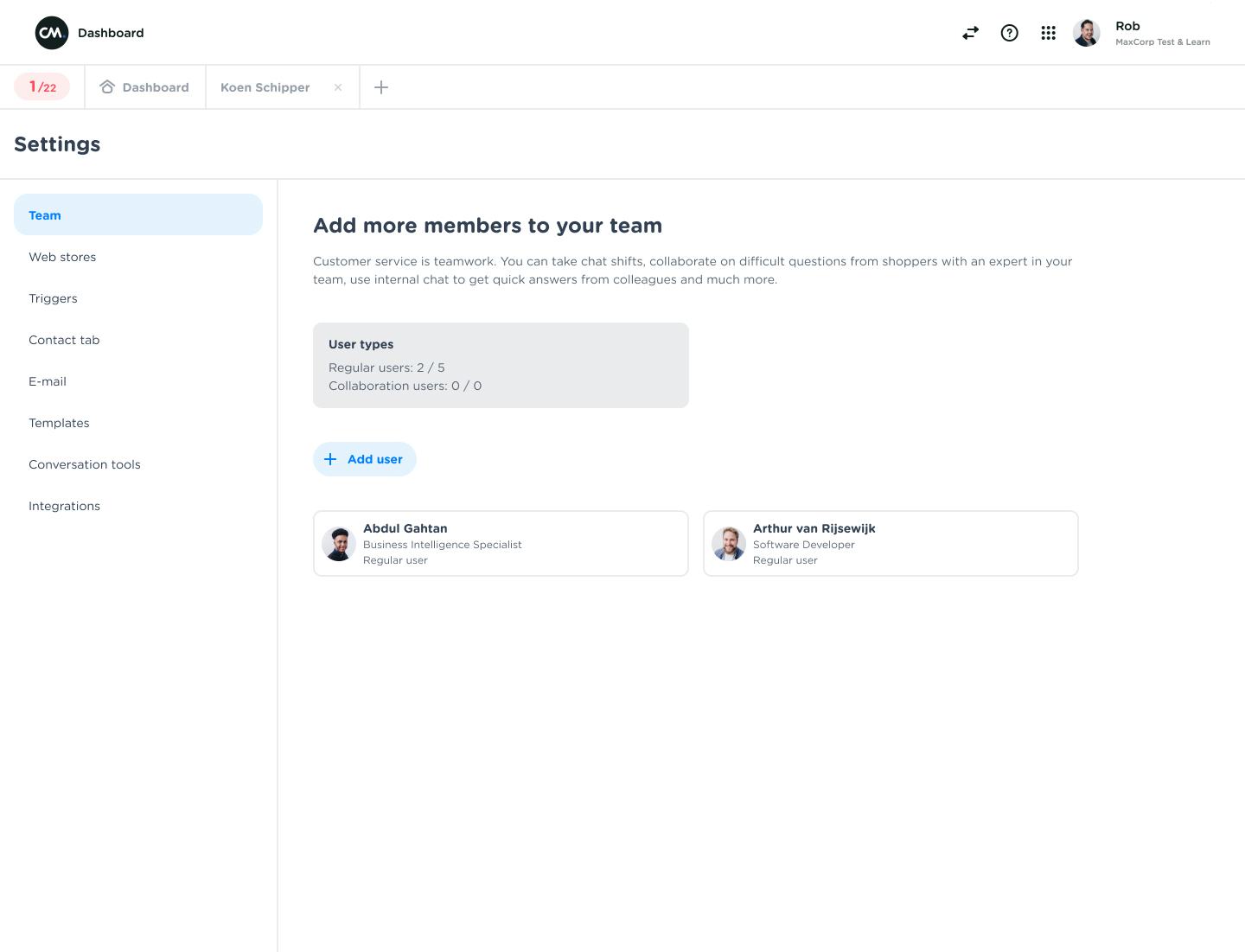Open Templates settings section
Image resolution: width=1245 pixels, height=952 pixels.
[x=59, y=423]
